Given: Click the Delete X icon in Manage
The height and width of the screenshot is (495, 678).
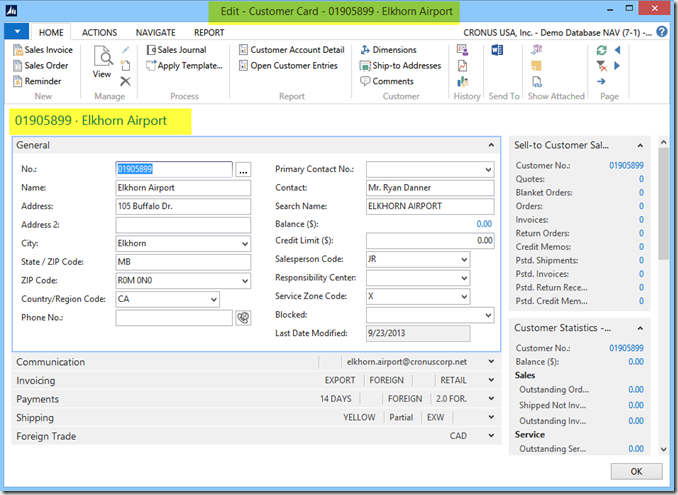Looking at the screenshot, I should pyautogui.click(x=125, y=81).
